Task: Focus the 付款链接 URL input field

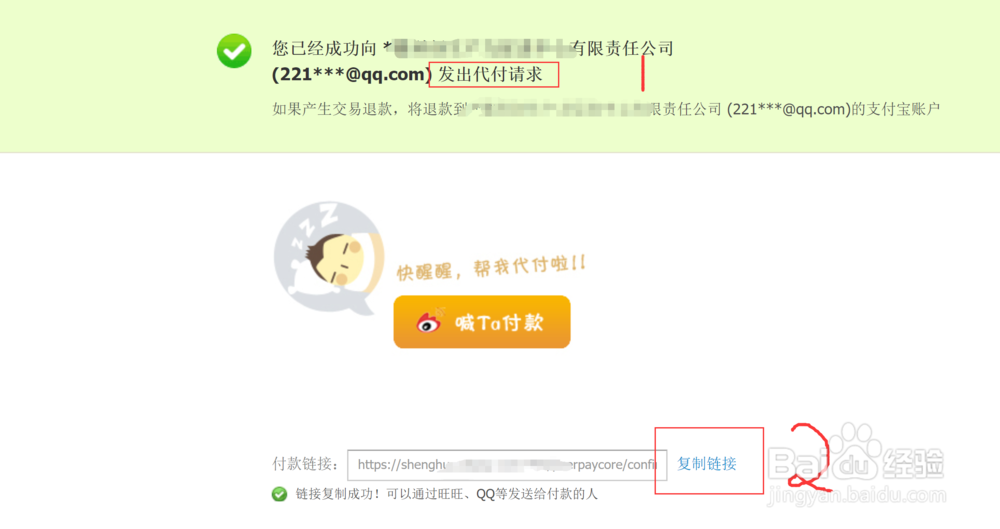Action: pos(507,465)
